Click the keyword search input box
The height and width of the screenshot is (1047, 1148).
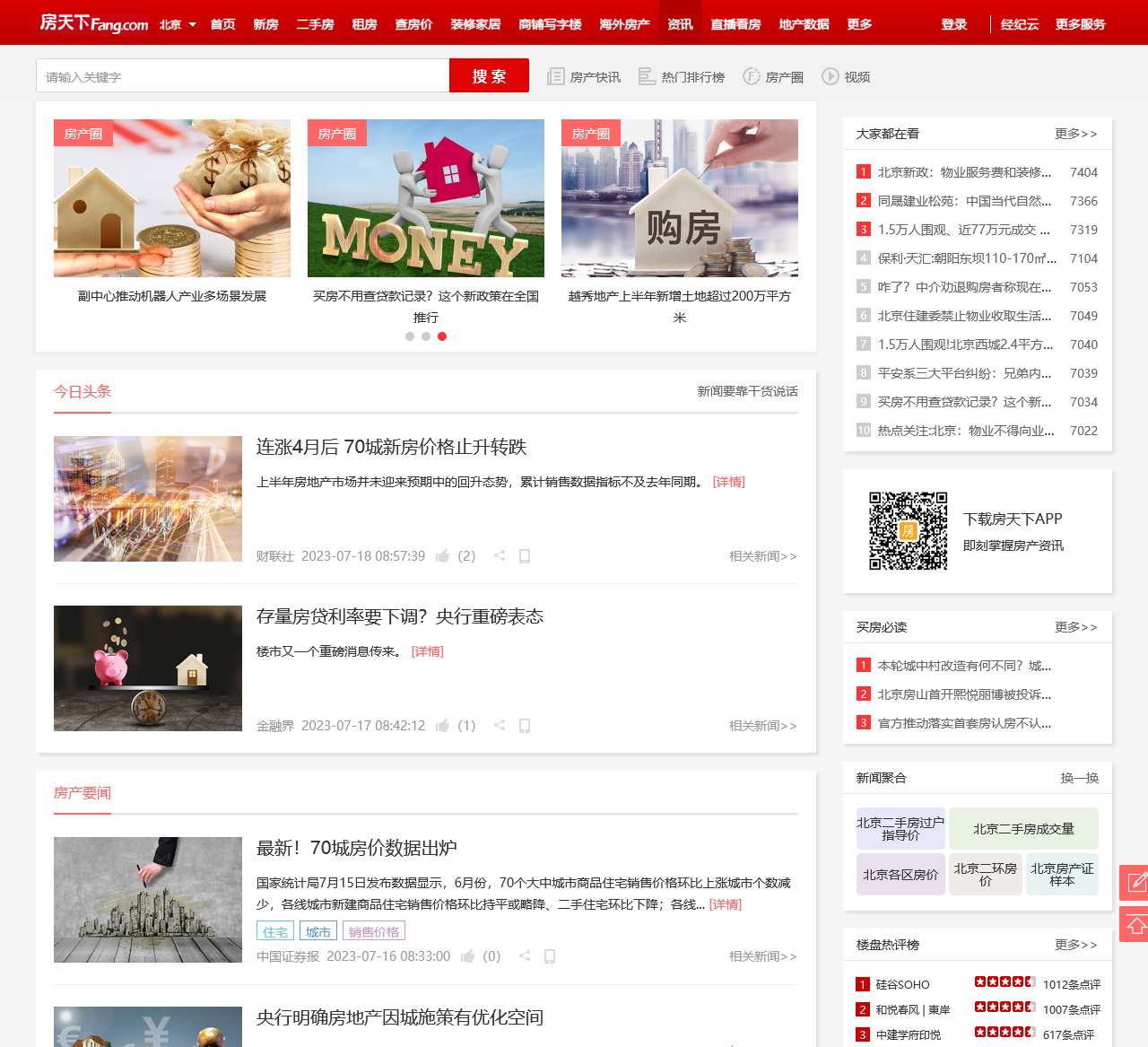point(242,75)
